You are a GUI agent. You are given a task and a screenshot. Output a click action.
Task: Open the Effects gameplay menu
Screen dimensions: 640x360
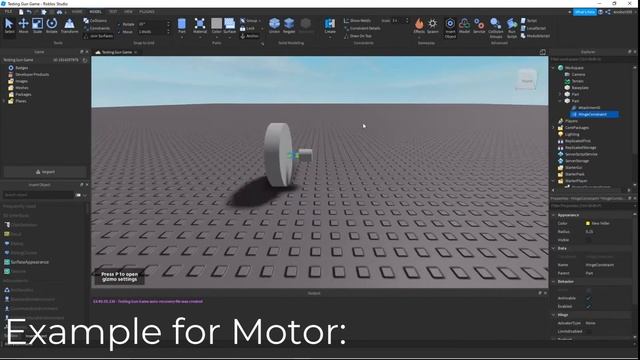coord(419,25)
